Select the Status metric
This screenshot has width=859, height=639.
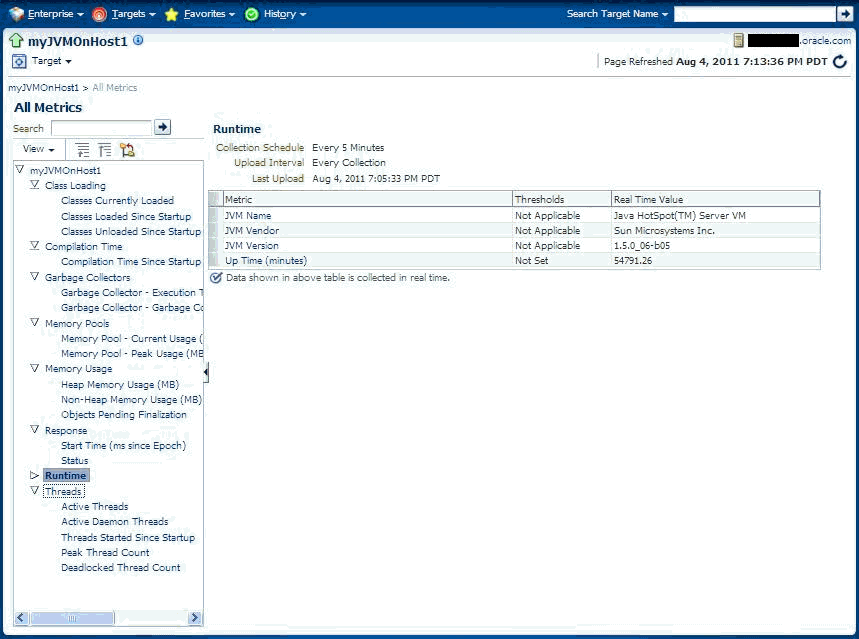(75, 461)
